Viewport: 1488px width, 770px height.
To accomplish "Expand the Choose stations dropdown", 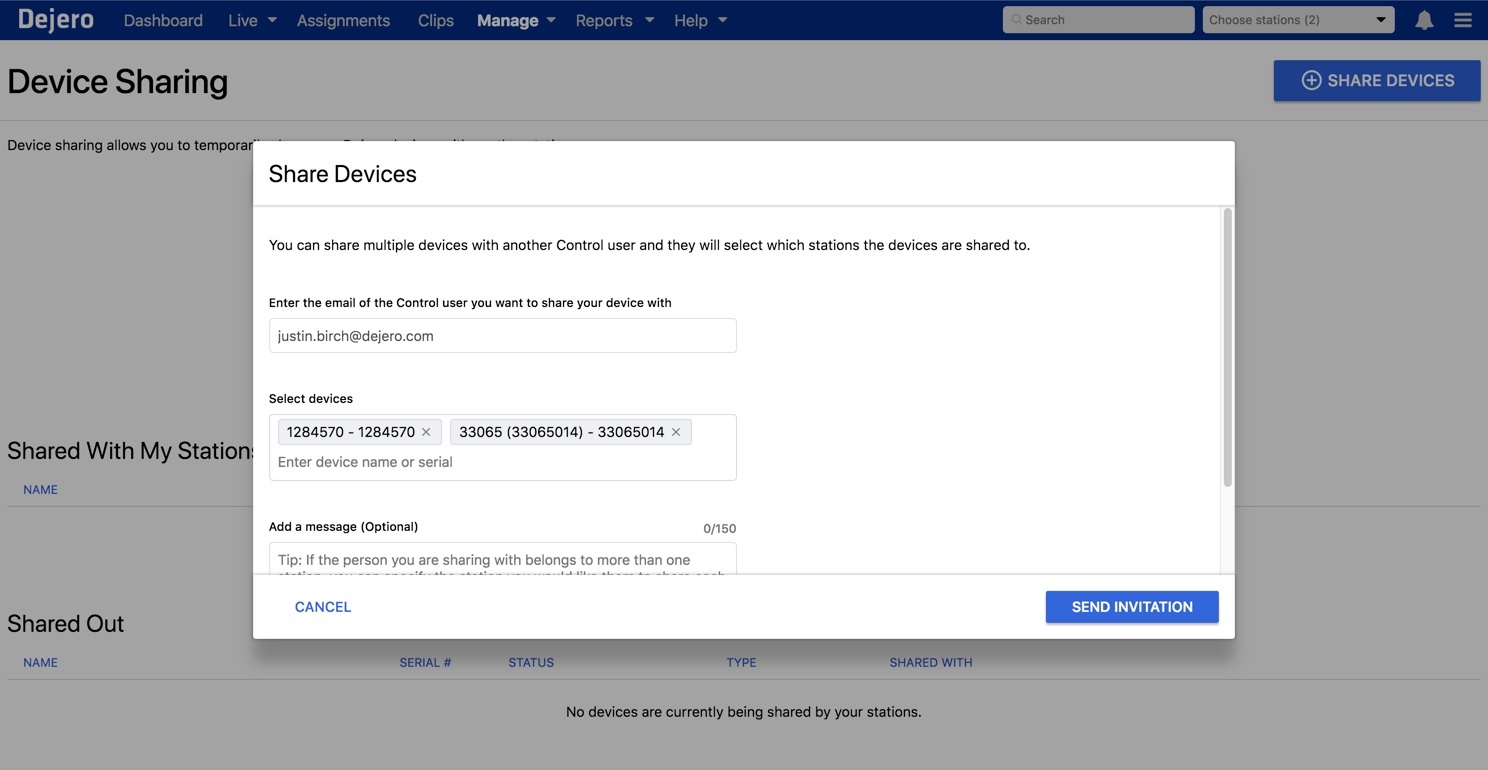I will pyautogui.click(x=1297, y=20).
